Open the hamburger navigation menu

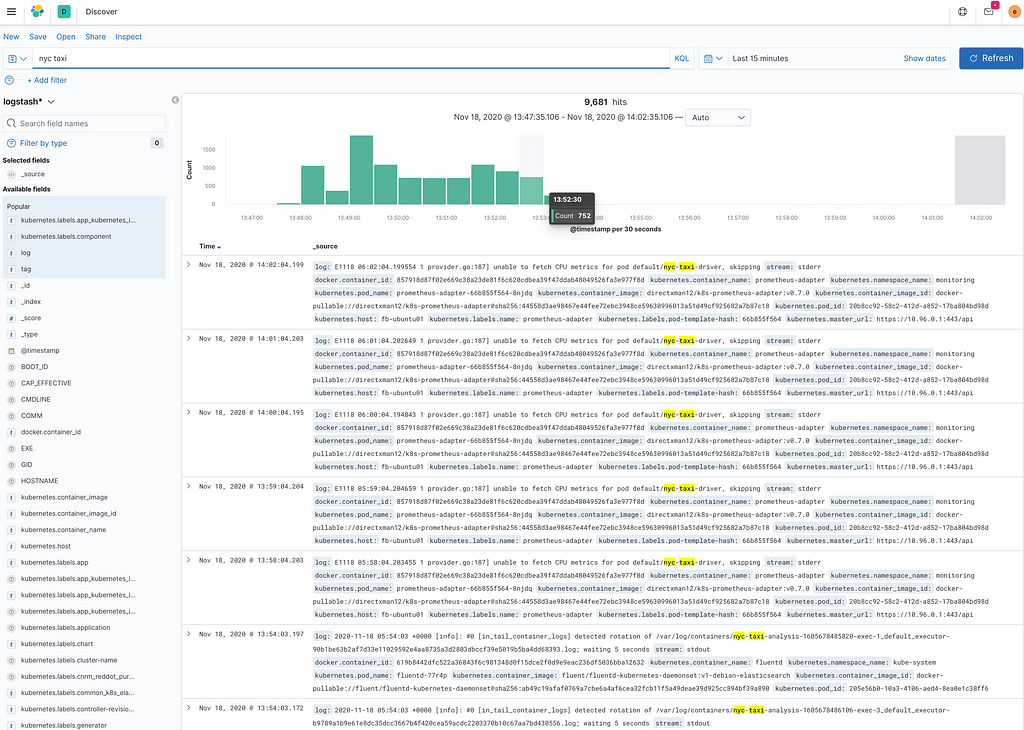11,12
